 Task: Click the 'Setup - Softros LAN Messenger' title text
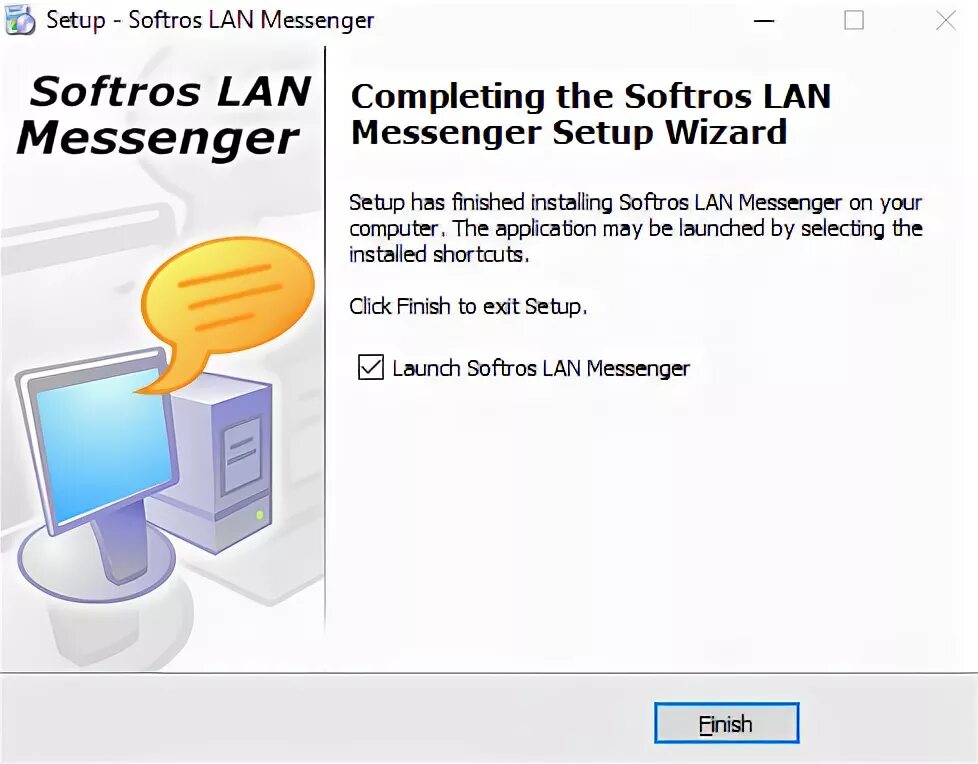click(210, 20)
